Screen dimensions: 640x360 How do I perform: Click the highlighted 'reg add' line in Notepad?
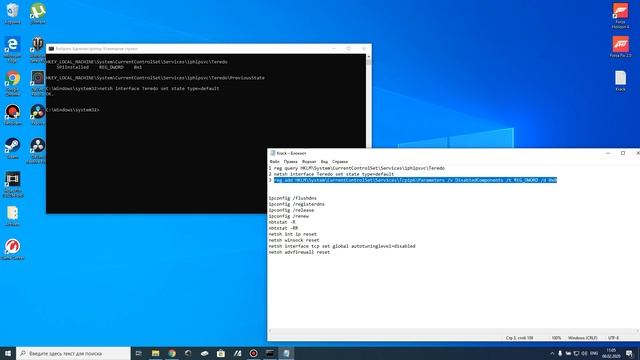point(415,180)
